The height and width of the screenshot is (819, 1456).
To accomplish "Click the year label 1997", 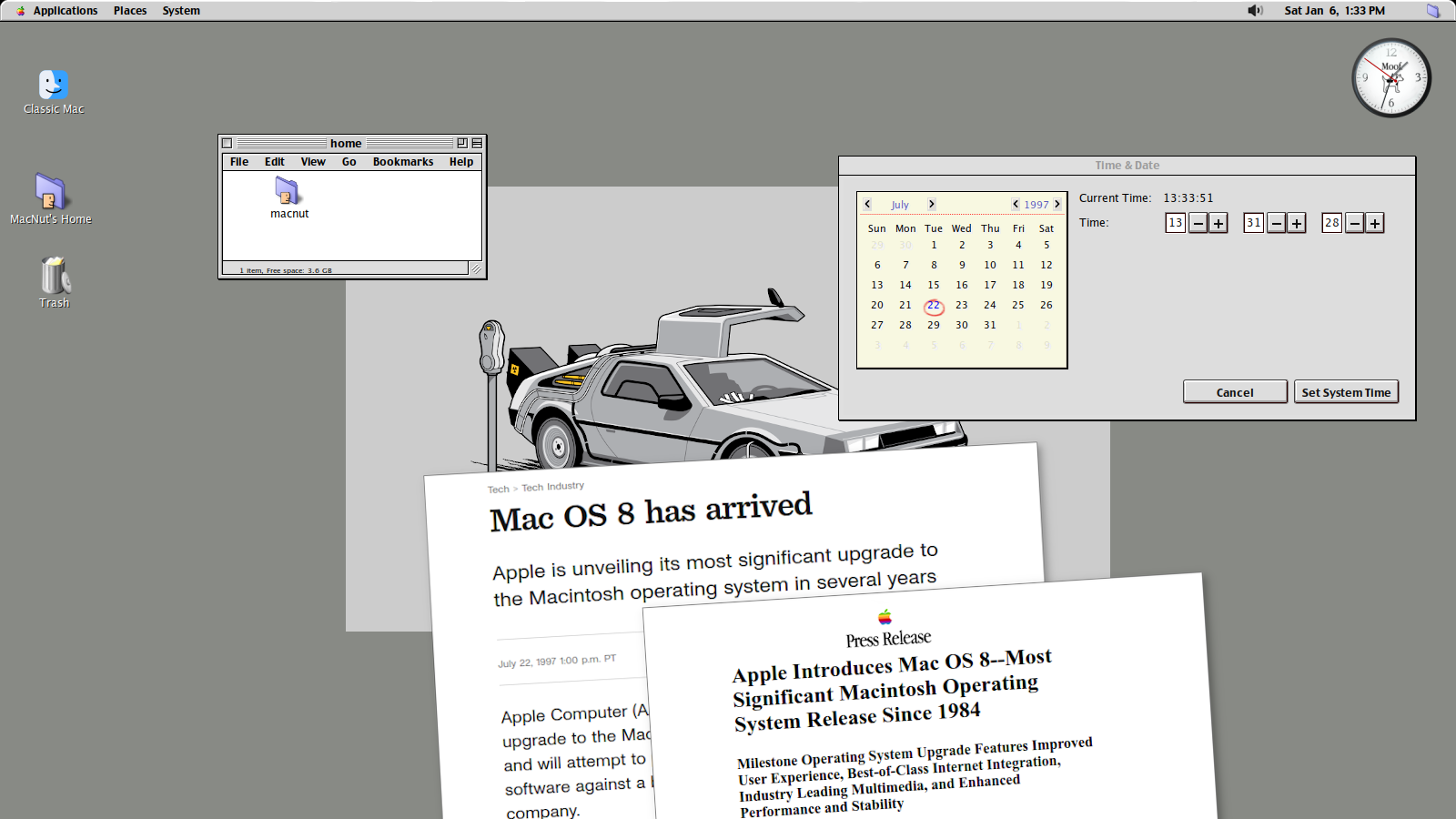I will point(1036,205).
